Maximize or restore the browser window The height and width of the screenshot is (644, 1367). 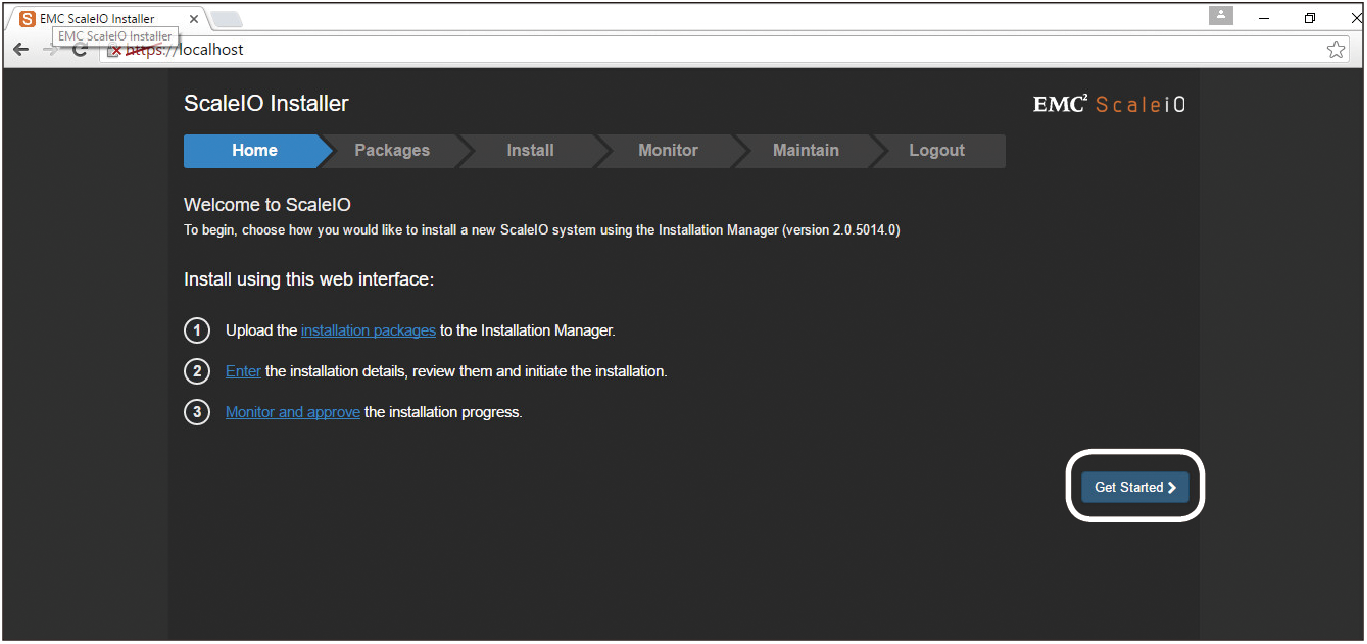pyautogui.click(x=1310, y=18)
